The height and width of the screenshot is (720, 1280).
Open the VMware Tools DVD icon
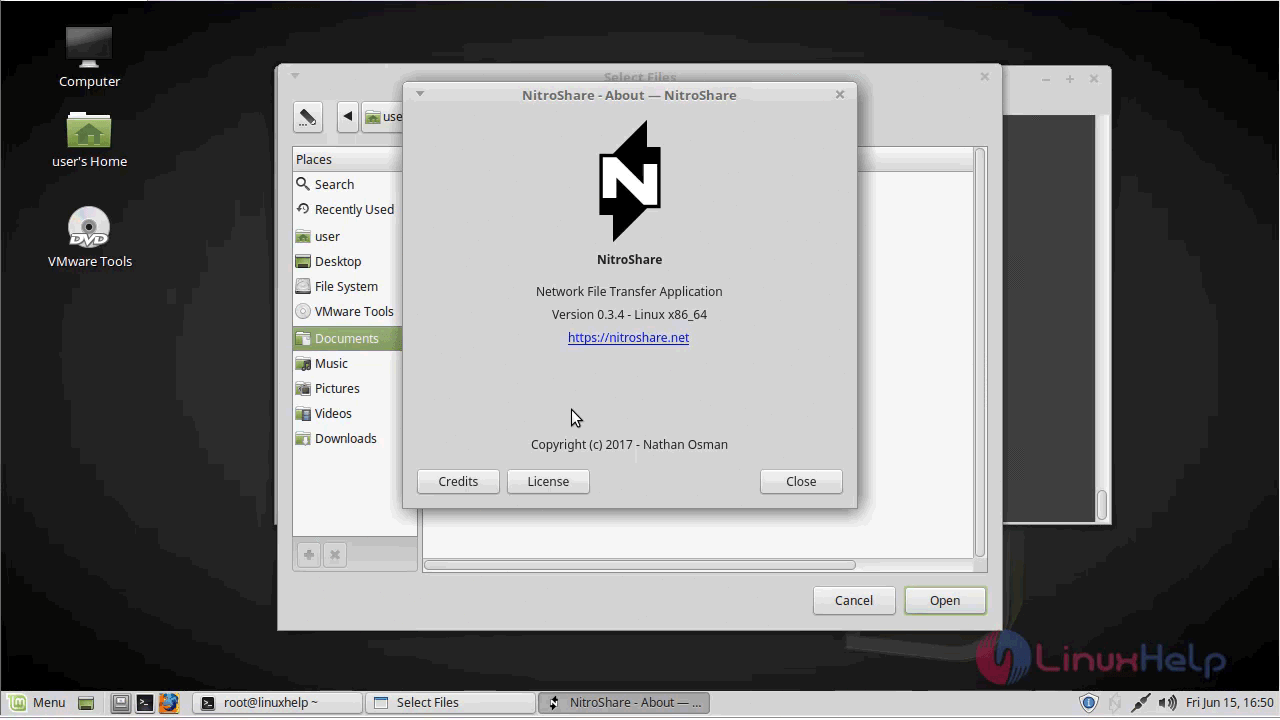(x=89, y=238)
